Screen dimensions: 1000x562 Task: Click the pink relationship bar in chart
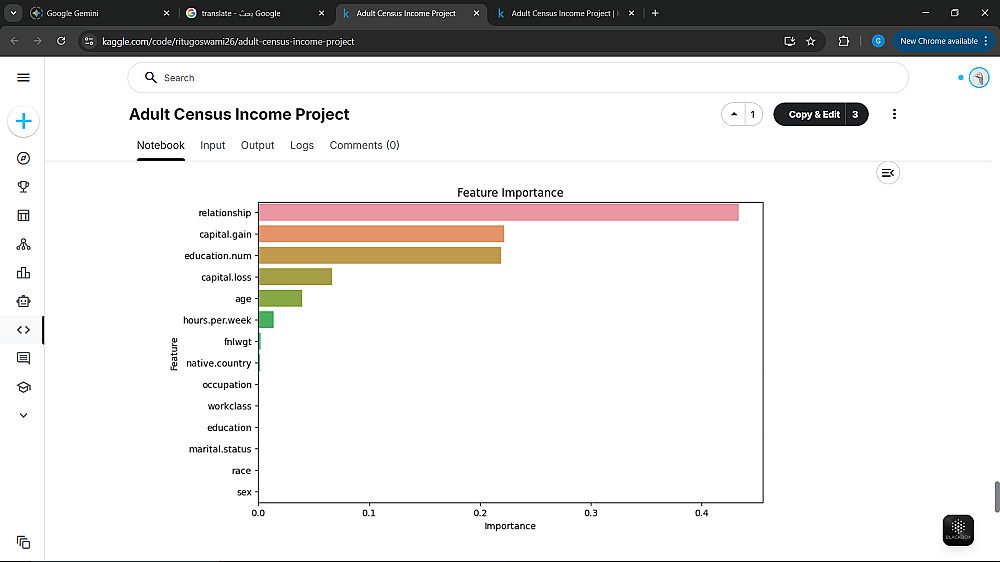[x=498, y=212]
